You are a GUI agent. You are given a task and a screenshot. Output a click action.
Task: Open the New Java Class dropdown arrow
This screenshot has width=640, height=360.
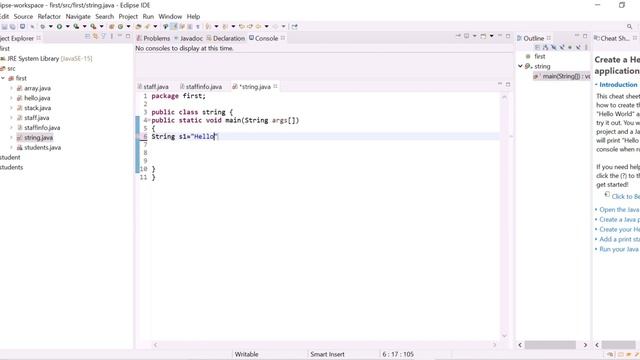coord(128,27)
